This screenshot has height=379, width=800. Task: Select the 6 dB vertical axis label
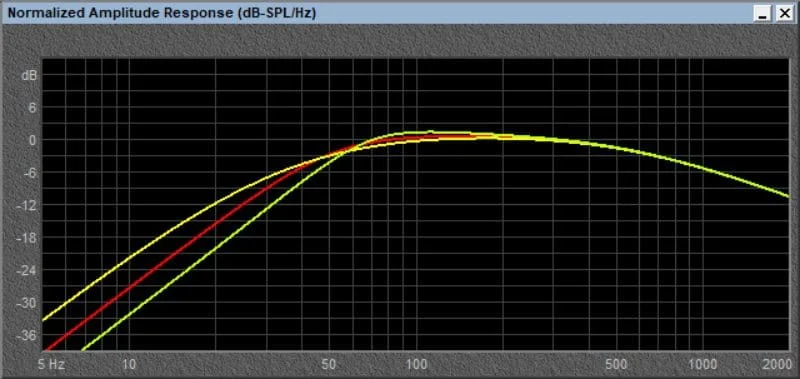click(33, 108)
